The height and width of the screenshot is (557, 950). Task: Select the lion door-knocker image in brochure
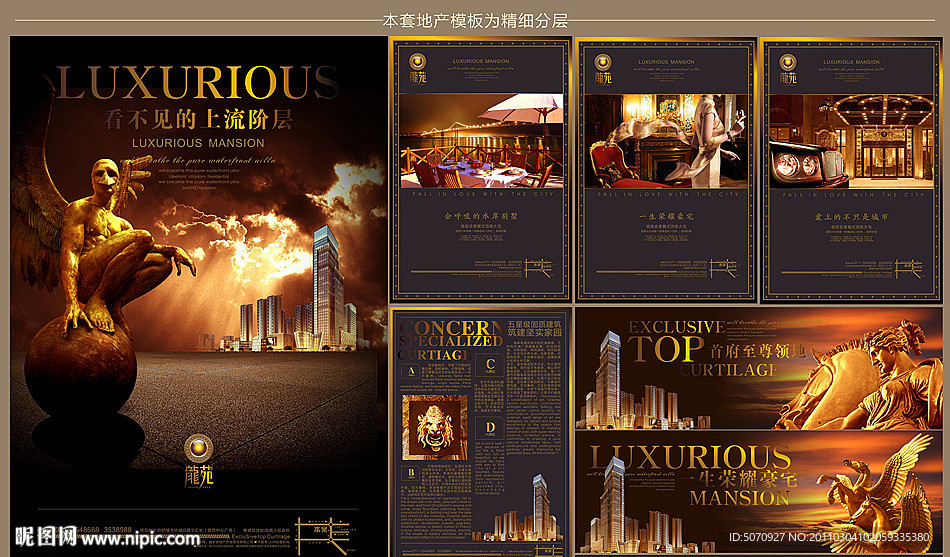[435, 427]
